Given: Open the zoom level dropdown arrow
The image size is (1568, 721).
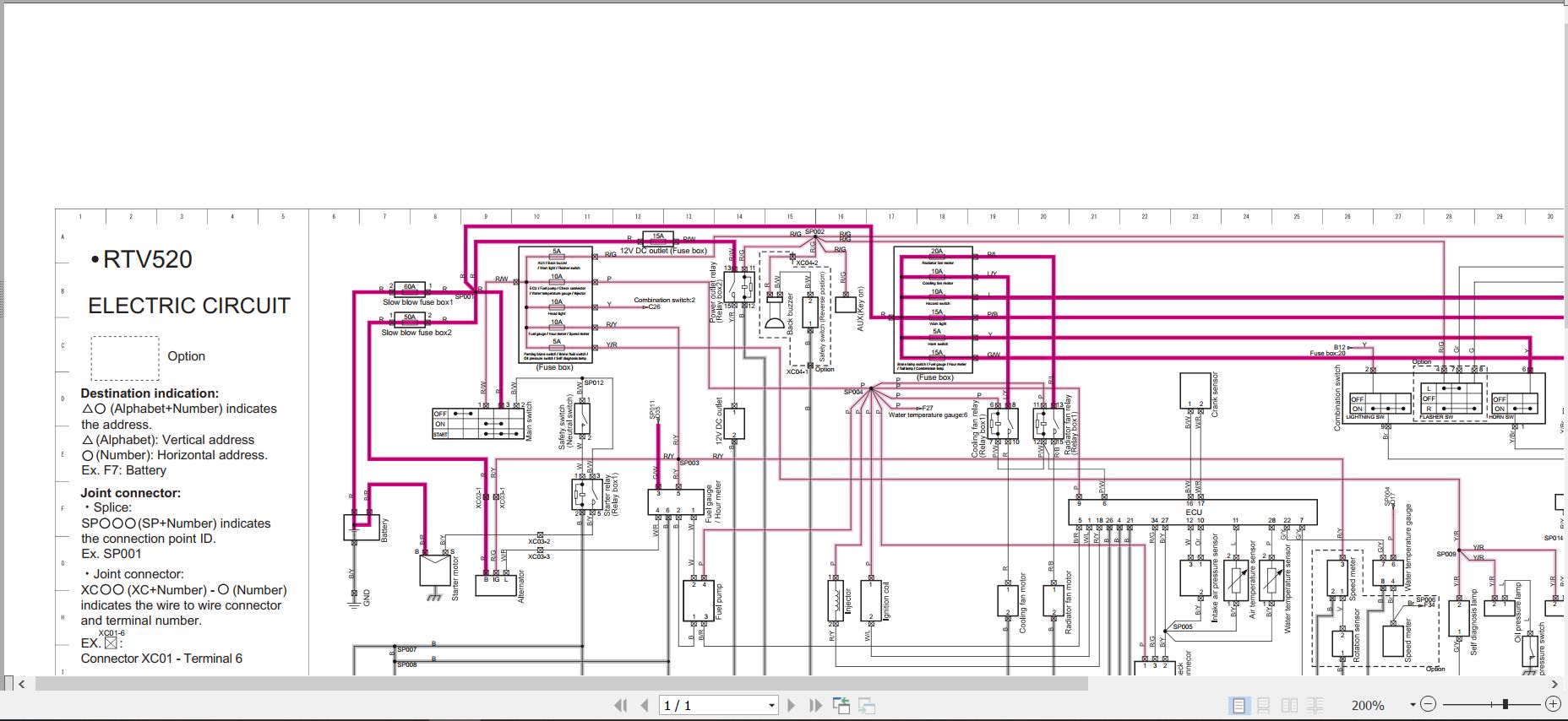Looking at the screenshot, I should coord(1413,705).
